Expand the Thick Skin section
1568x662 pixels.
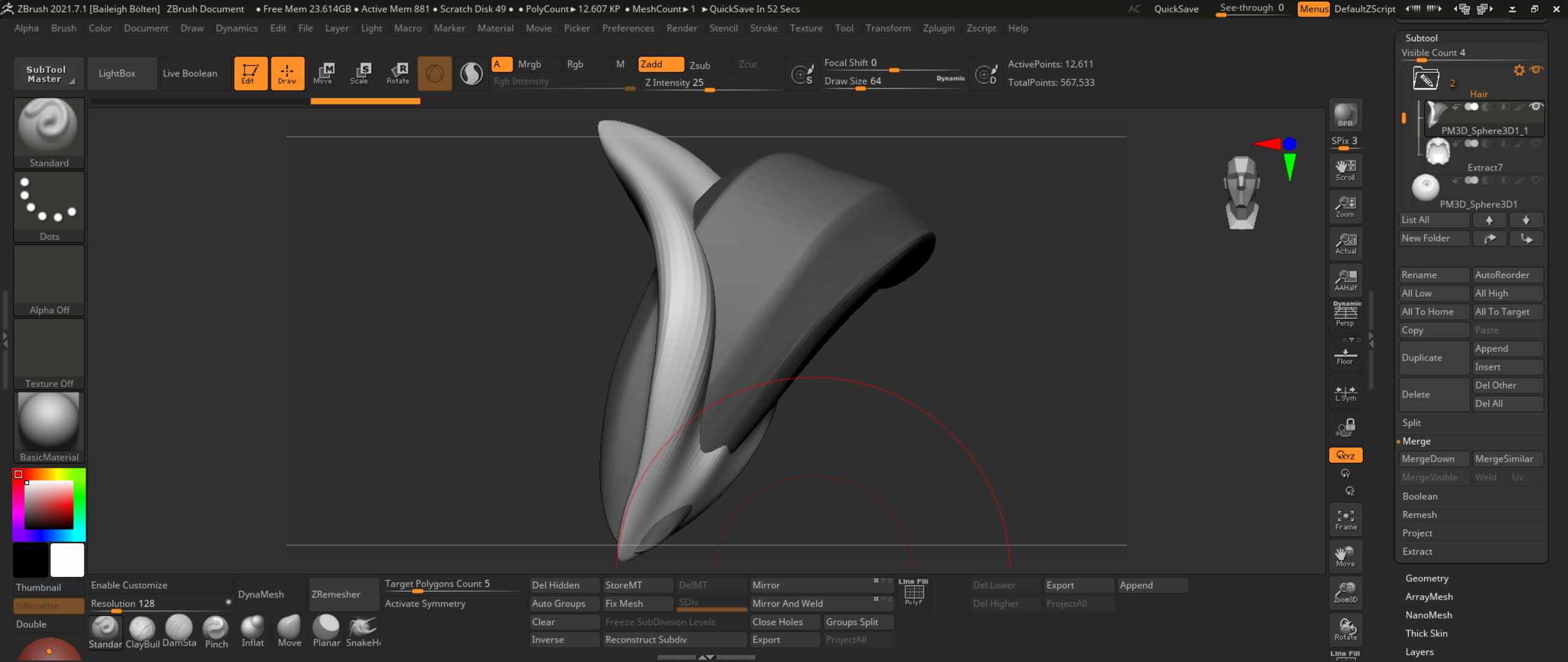coord(1427,633)
